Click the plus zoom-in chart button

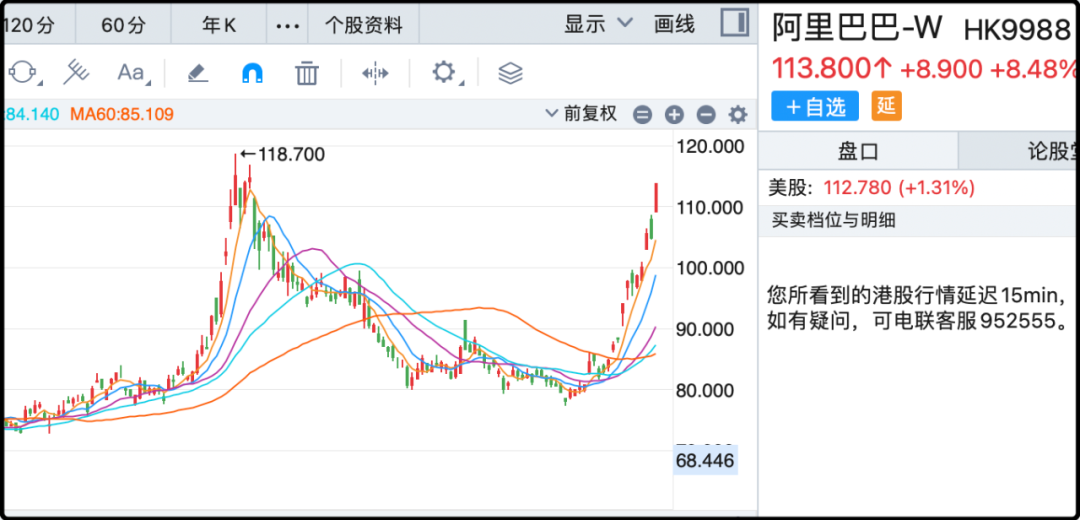674,115
